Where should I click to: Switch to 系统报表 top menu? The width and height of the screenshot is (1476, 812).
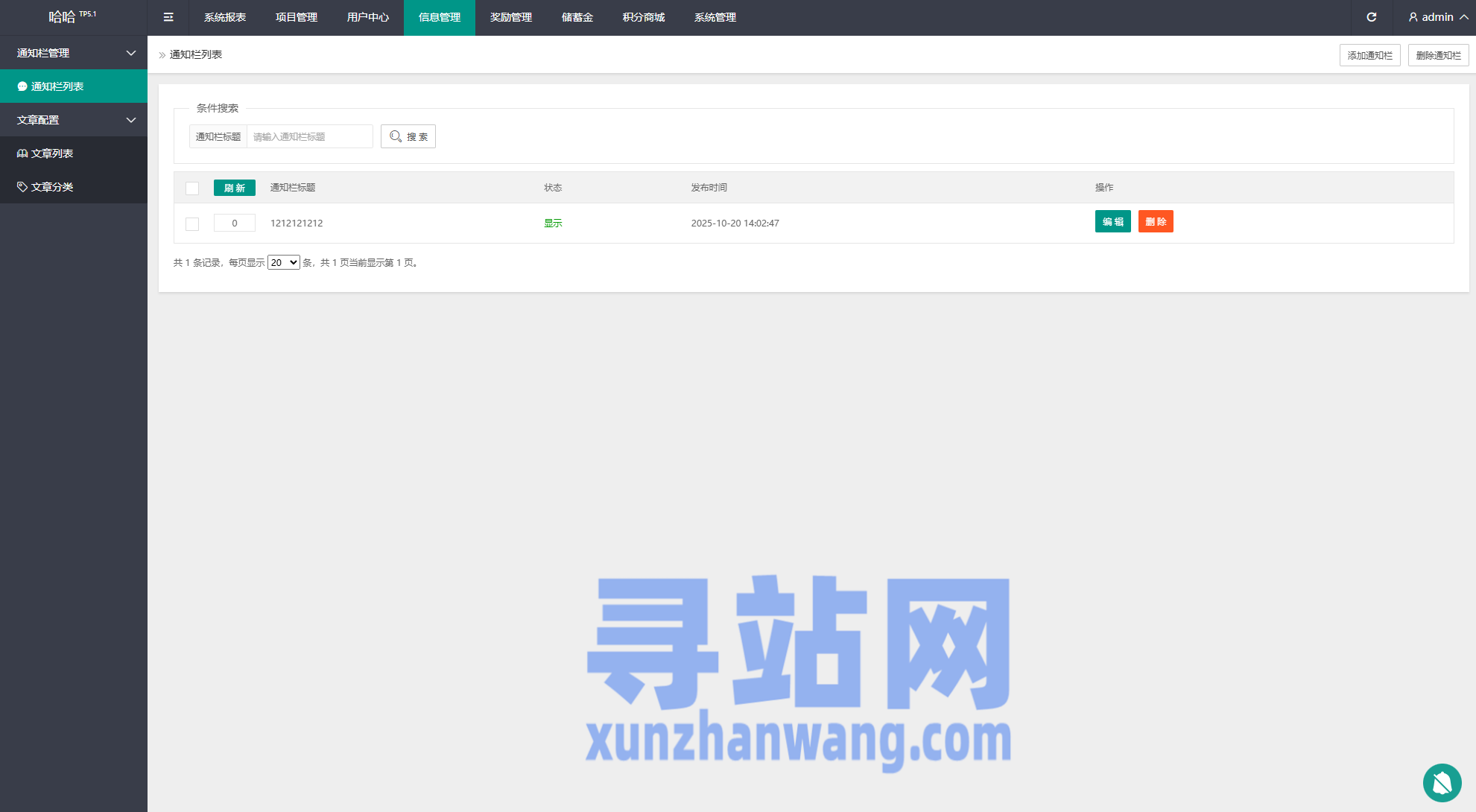(x=225, y=17)
